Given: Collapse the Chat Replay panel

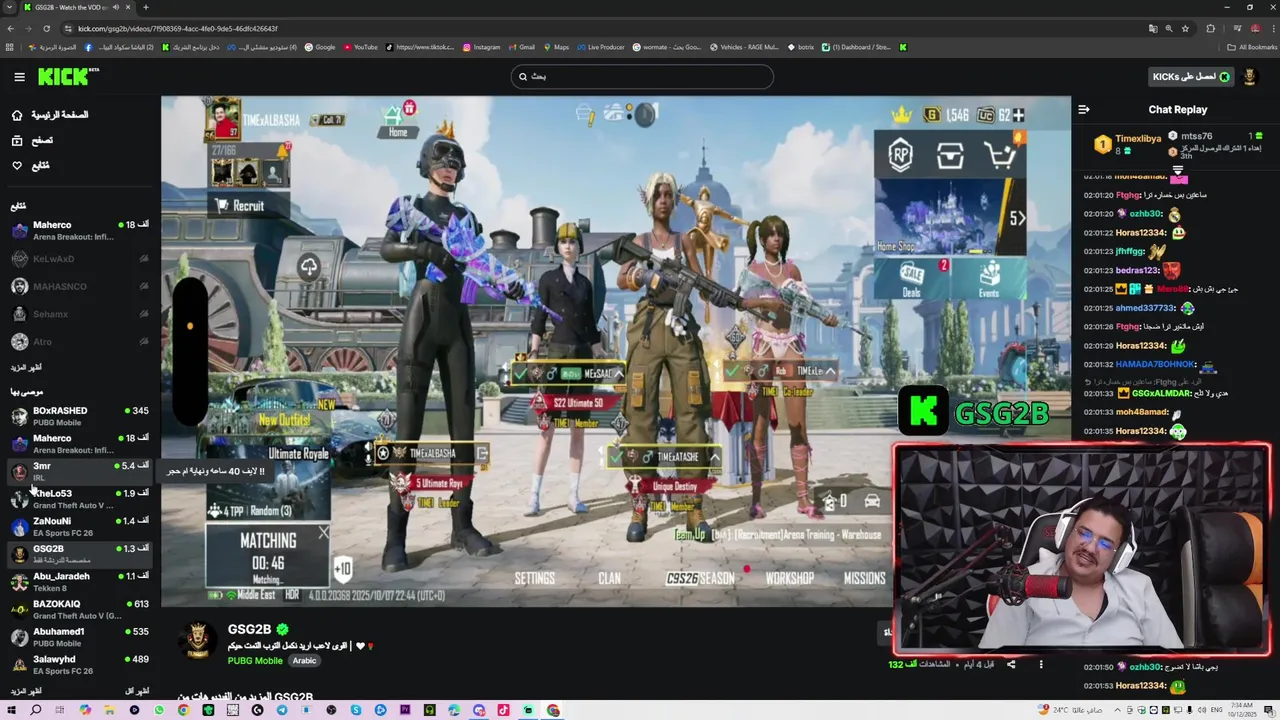Looking at the screenshot, I should click(1084, 110).
